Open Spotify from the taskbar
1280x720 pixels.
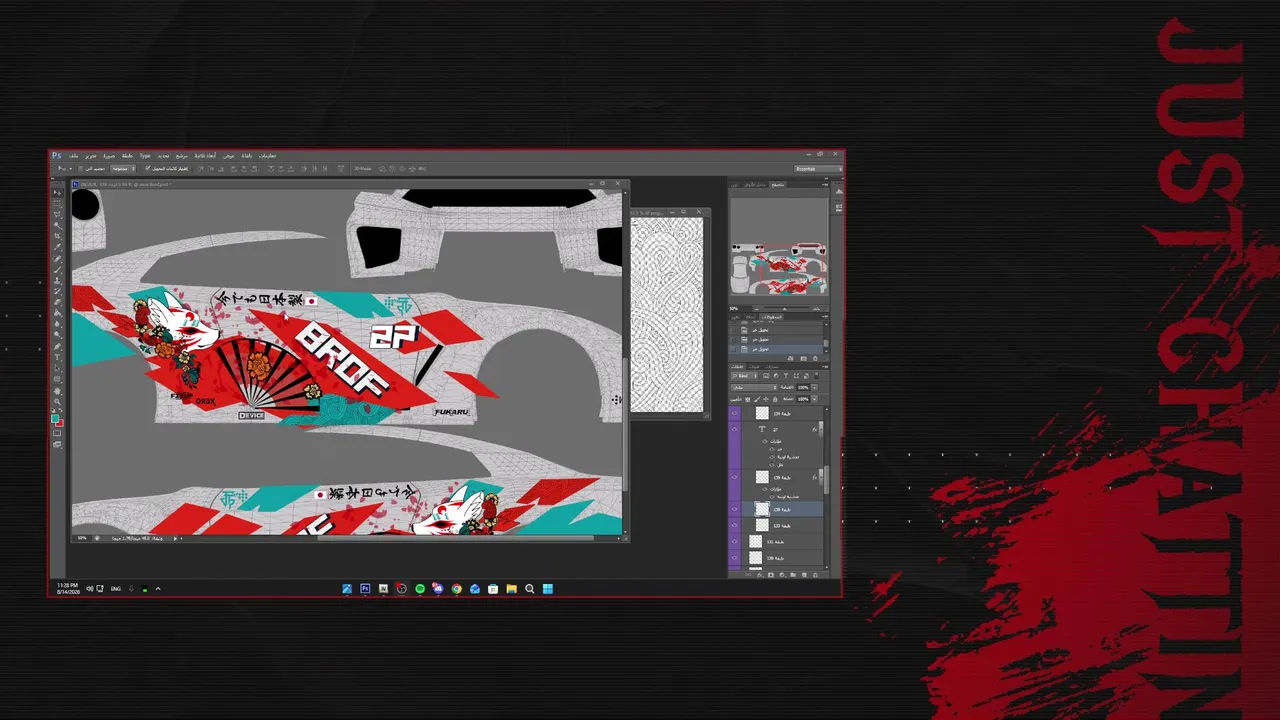[x=420, y=589]
